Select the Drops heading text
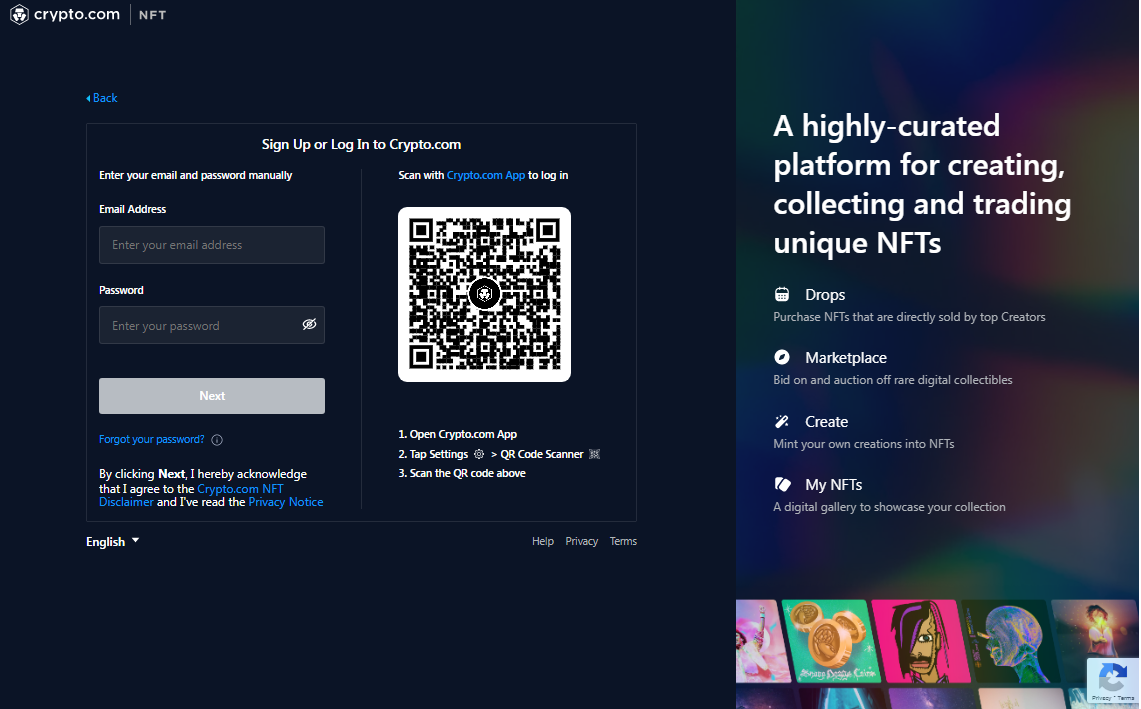 coord(824,295)
